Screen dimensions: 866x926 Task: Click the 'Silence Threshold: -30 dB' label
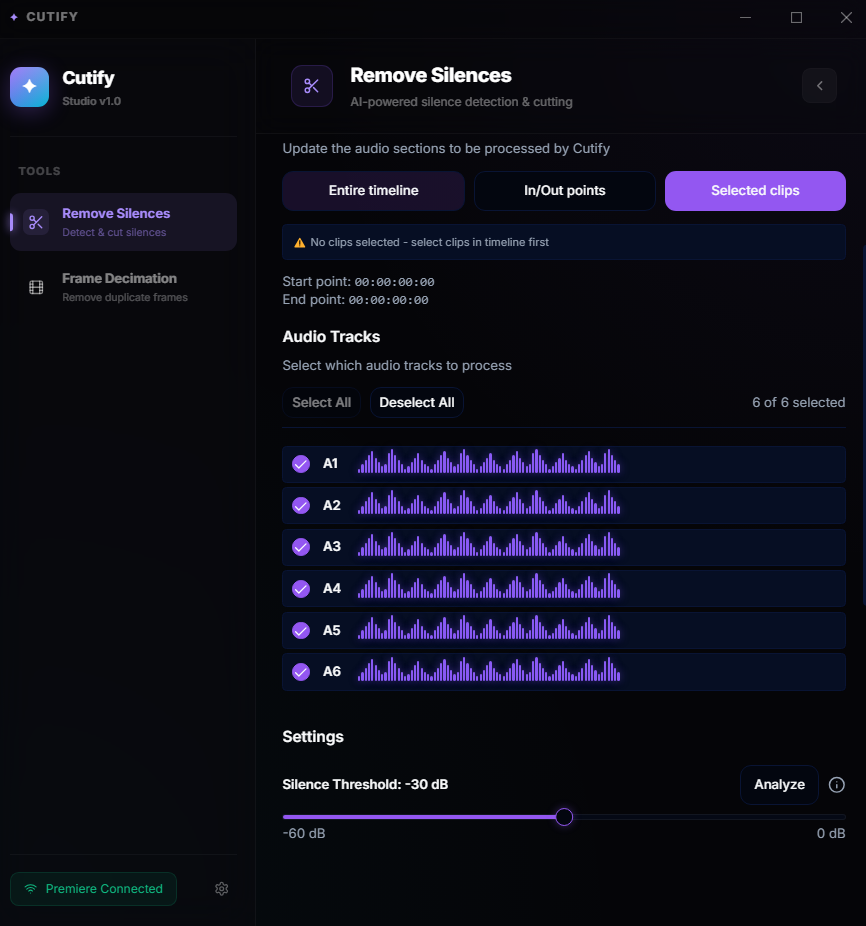pyautogui.click(x=365, y=785)
